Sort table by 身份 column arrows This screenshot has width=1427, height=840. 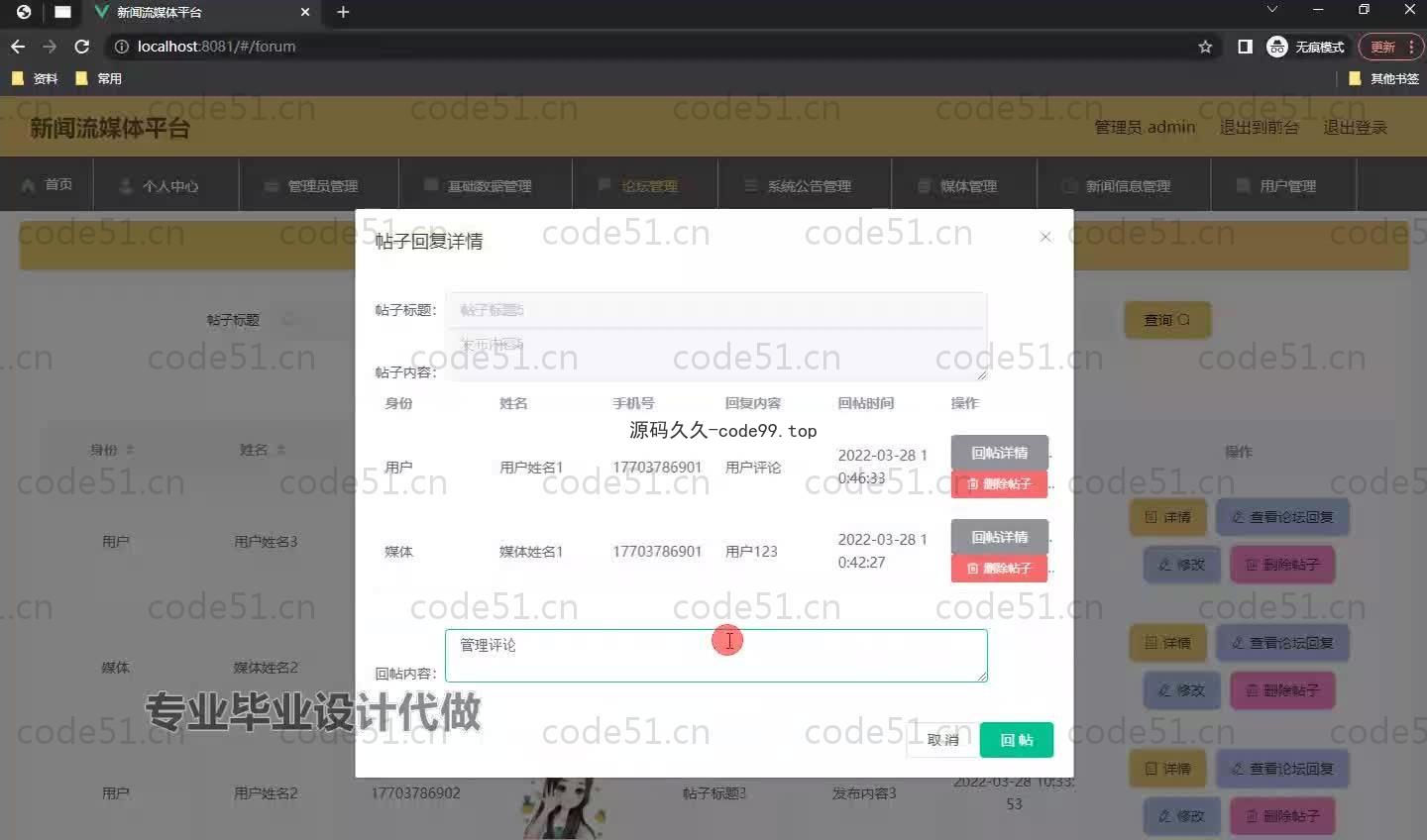click(x=130, y=450)
